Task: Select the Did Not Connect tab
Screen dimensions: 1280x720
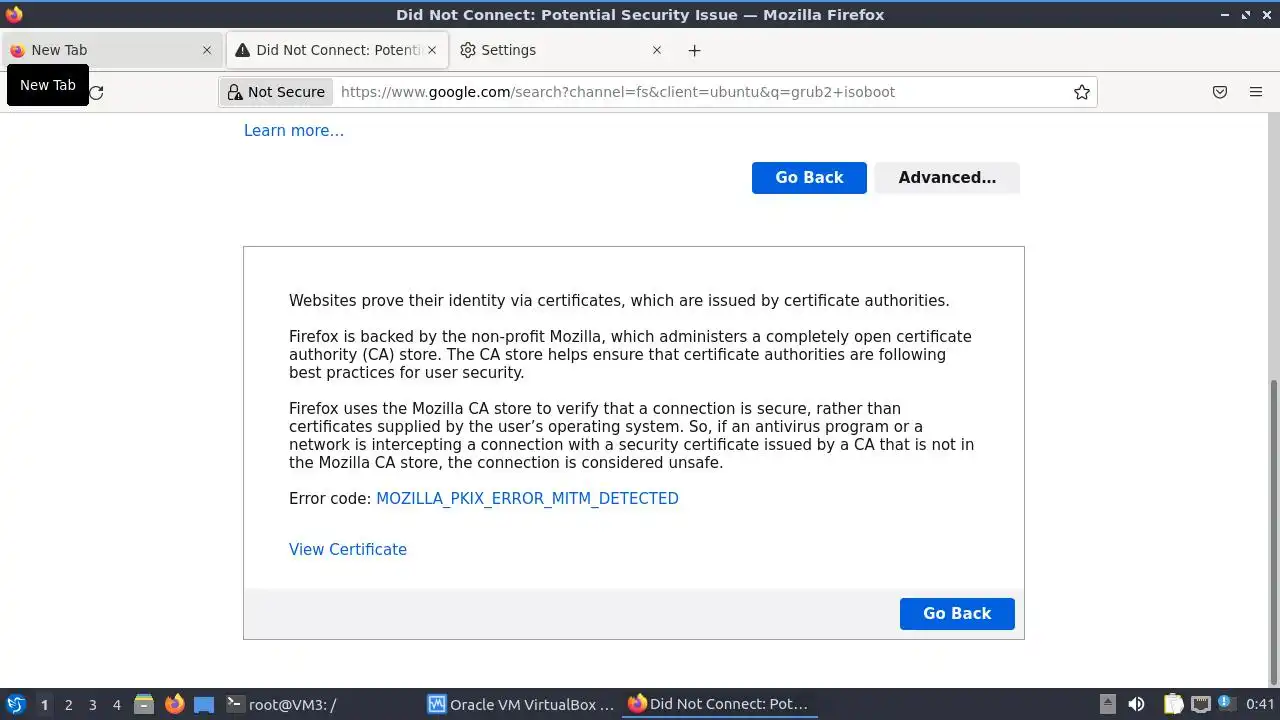Action: coord(338,50)
